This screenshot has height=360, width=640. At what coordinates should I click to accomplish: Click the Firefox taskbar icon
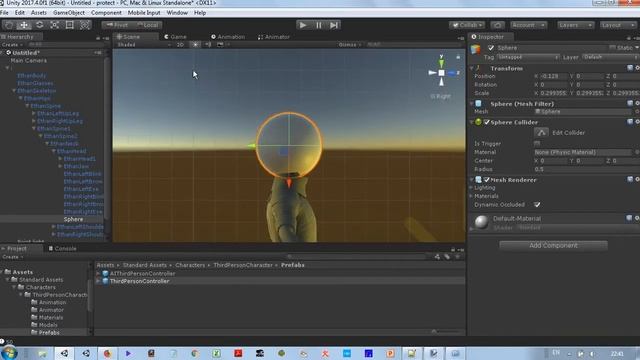[x=107, y=353]
